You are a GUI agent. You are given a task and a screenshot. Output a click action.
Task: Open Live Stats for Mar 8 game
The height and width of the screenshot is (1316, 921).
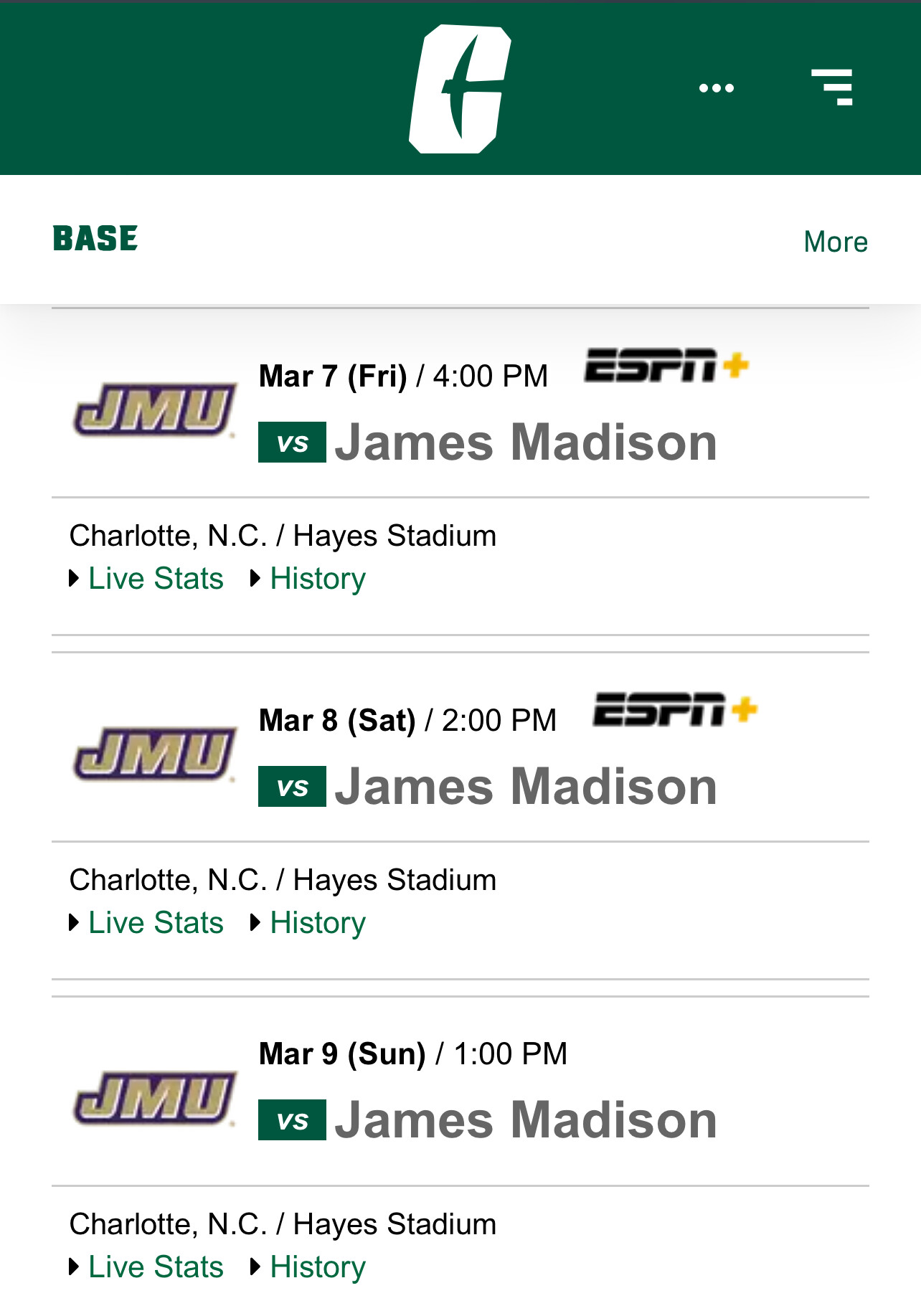(156, 922)
